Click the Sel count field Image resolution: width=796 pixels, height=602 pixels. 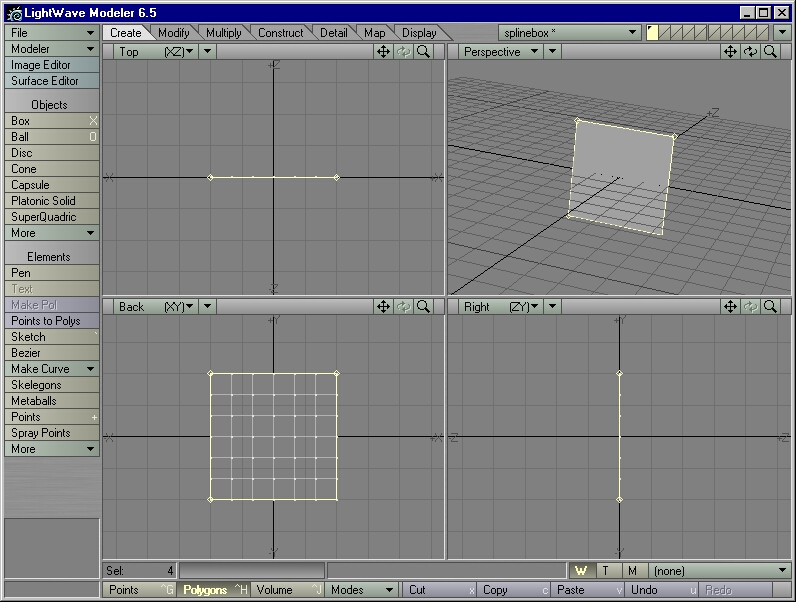pyautogui.click(x=140, y=571)
